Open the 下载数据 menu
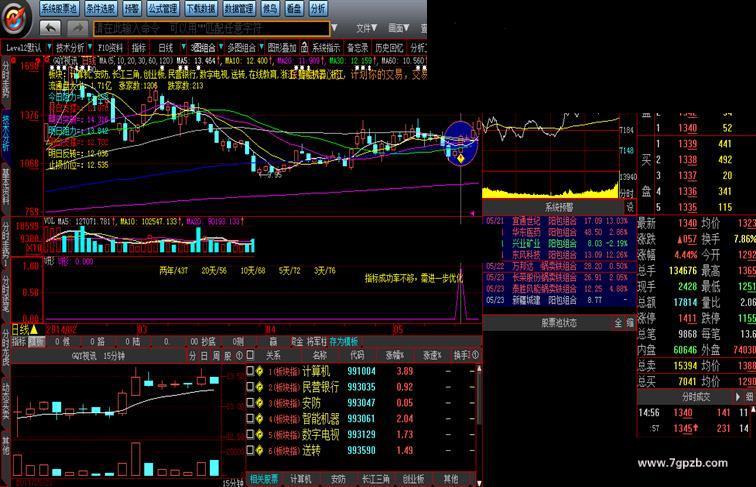 (201, 8)
